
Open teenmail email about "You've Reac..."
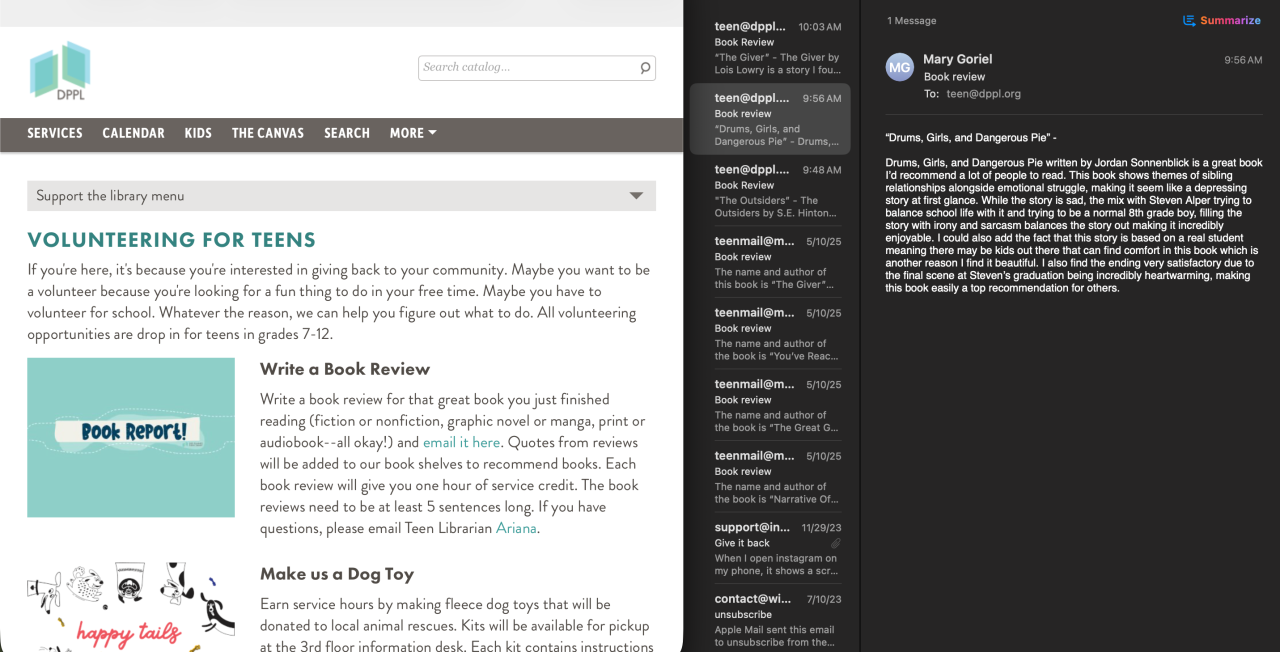(770, 334)
